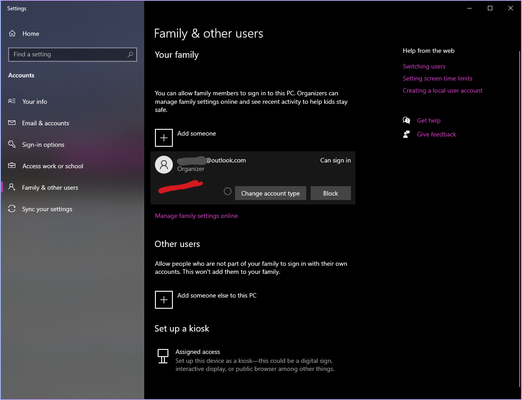The height and width of the screenshot is (400, 522).
Task: Open Creating a local user account link
Action: click(x=442, y=91)
